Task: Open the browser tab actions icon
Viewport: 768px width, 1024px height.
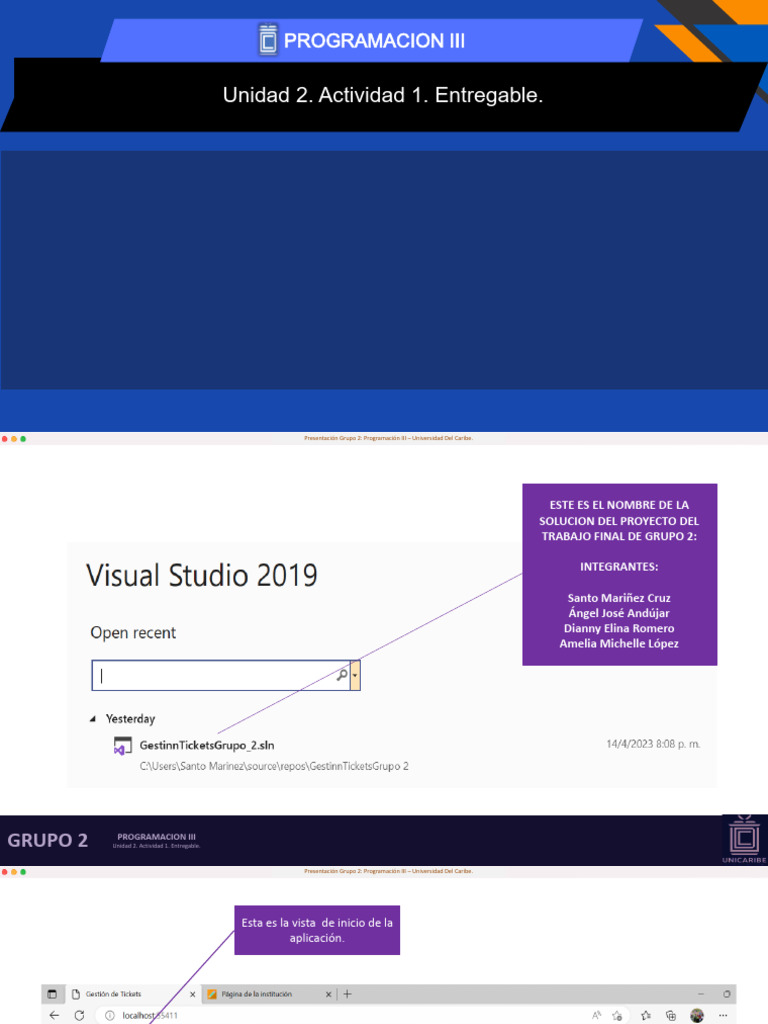Action: click(52, 994)
